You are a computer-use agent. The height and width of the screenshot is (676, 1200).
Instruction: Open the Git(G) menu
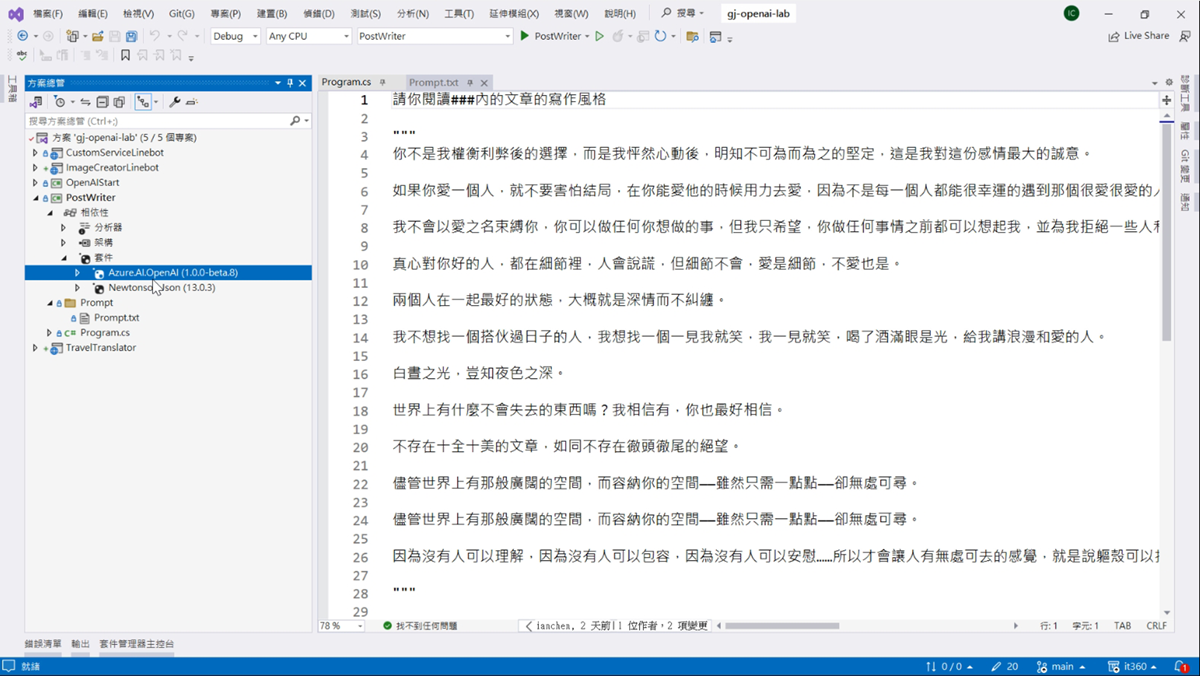pos(181,14)
